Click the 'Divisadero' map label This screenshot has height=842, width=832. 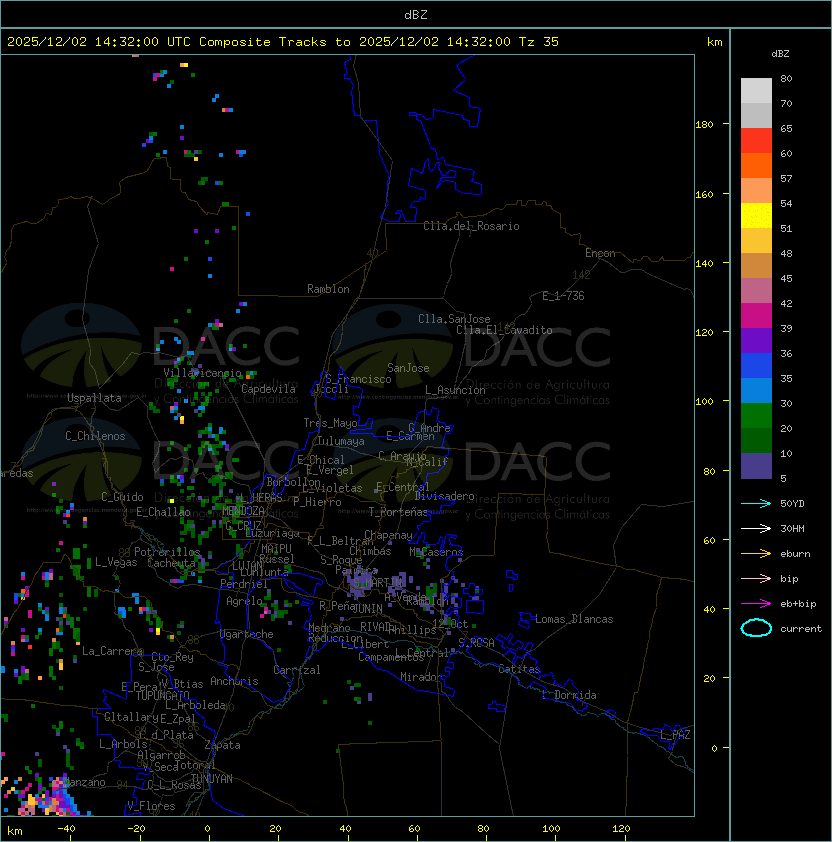[x=445, y=496]
